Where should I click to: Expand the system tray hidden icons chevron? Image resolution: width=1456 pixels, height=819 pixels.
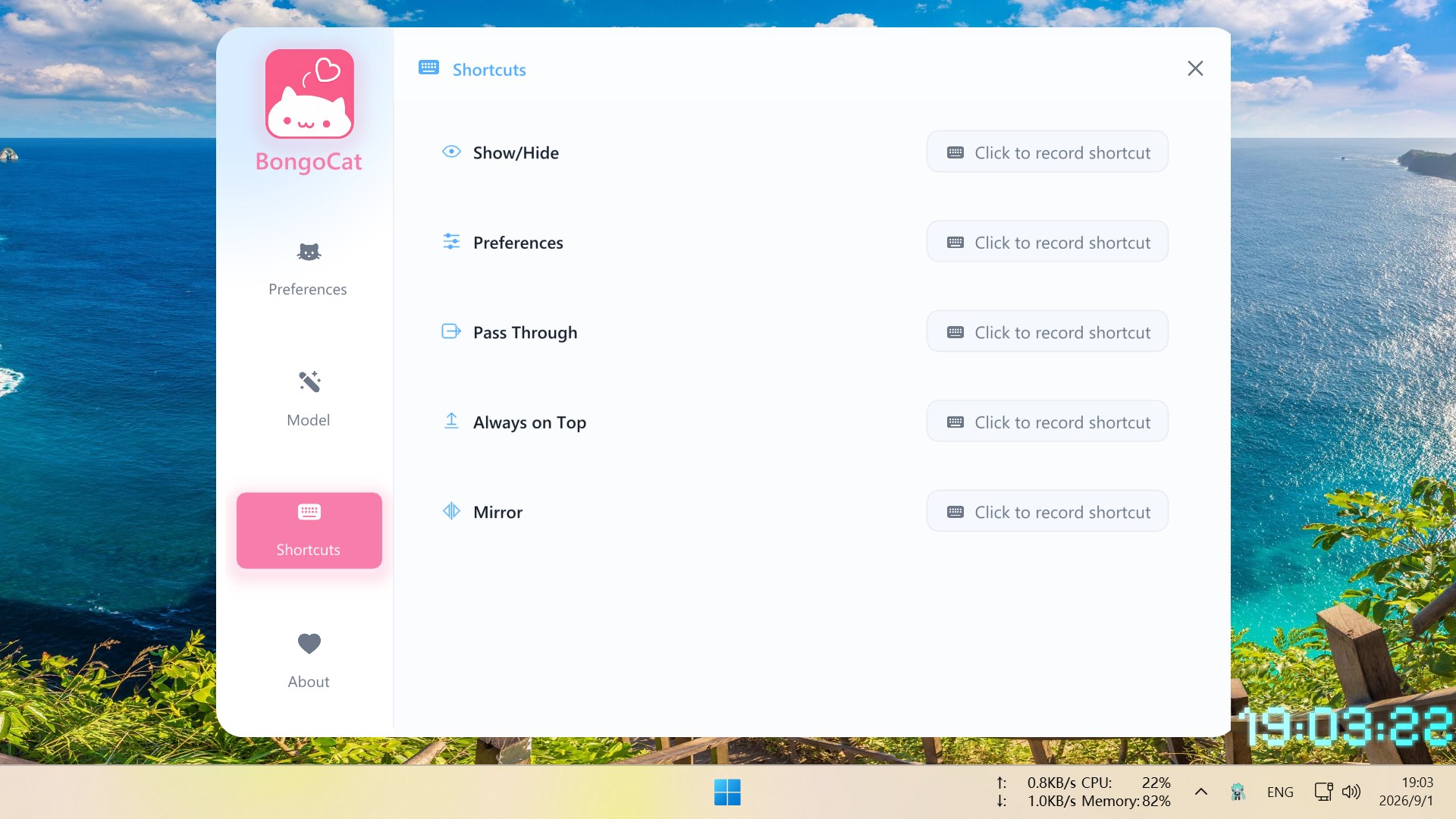pyautogui.click(x=1201, y=792)
